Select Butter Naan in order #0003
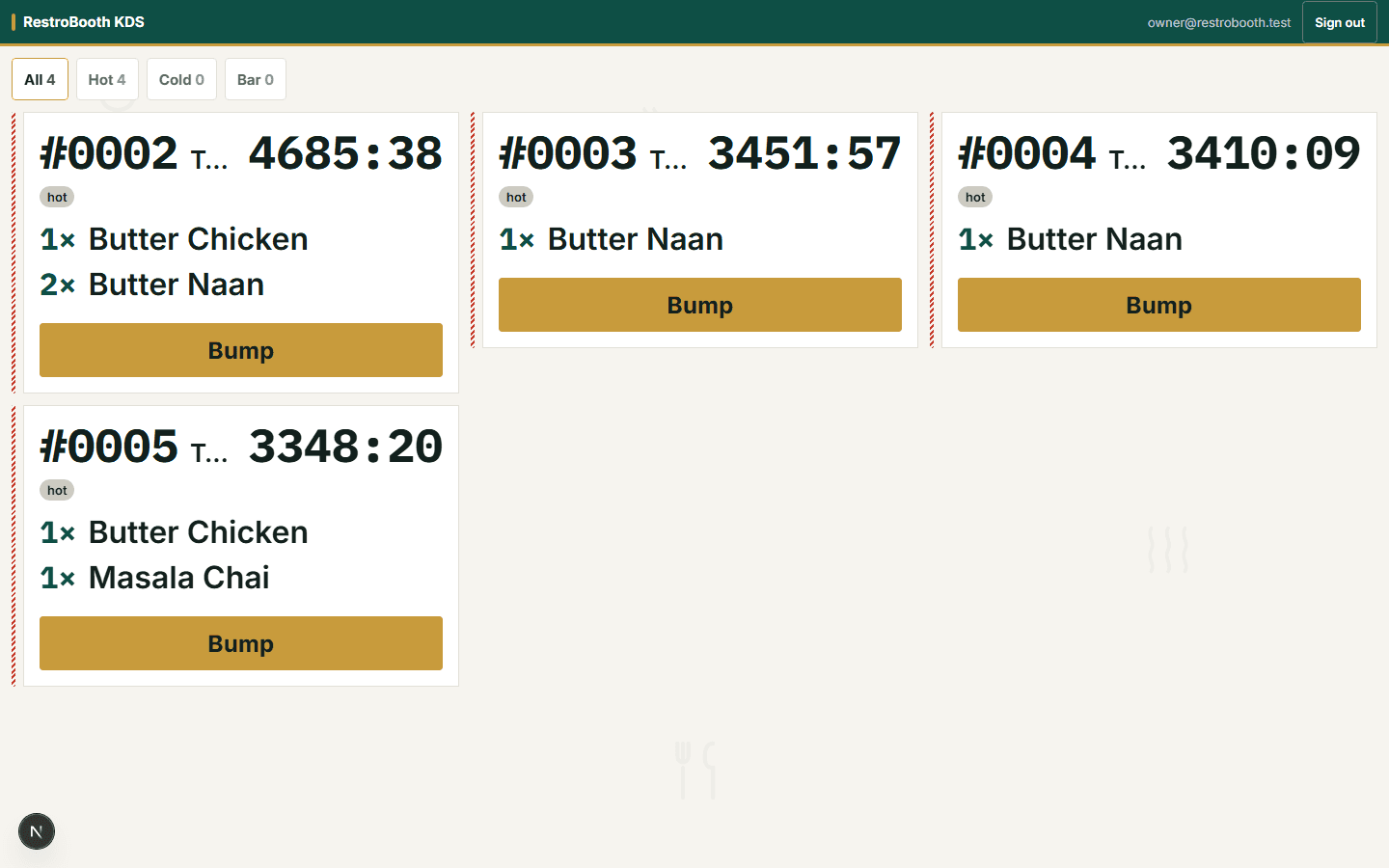The height and width of the screenshot is (868, 1389). [636, 239]
